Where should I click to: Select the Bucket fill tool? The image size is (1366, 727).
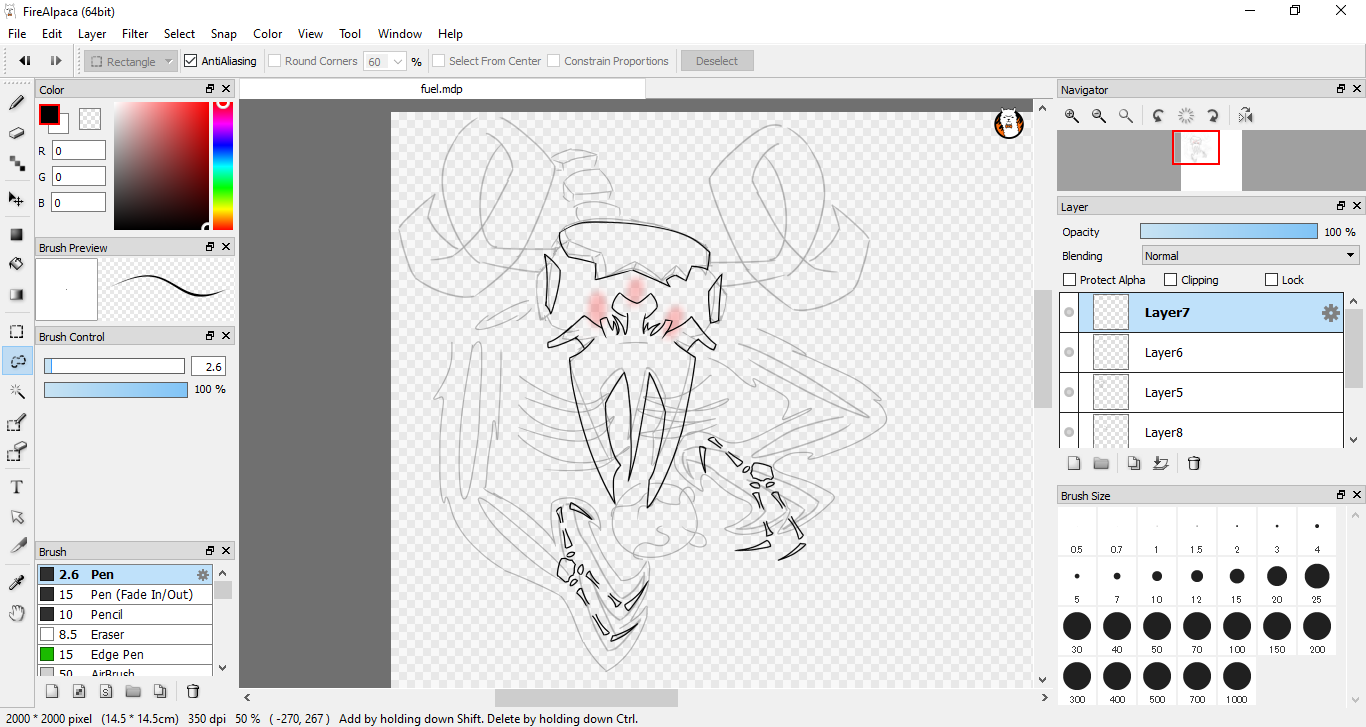[x=16, y=264]
